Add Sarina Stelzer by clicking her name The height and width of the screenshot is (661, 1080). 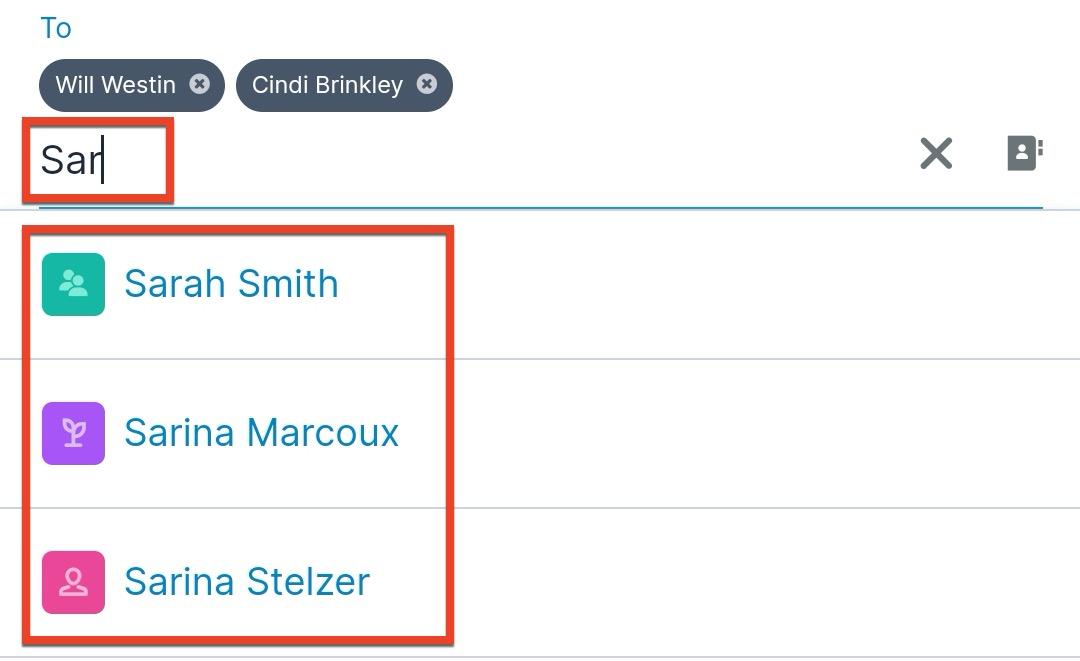tap(246, 582)
